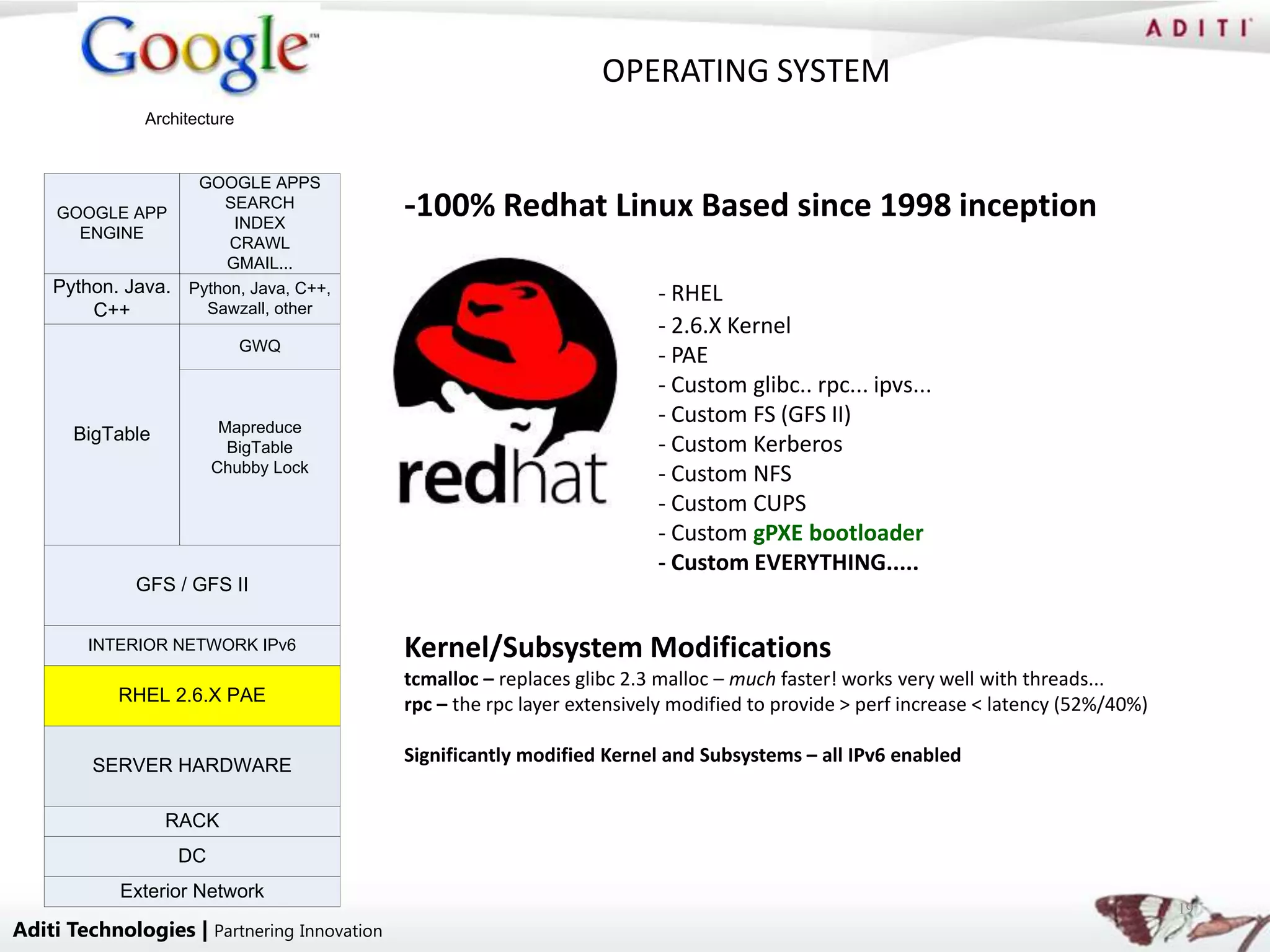Select the Exterior Network row

coord(192,891)
